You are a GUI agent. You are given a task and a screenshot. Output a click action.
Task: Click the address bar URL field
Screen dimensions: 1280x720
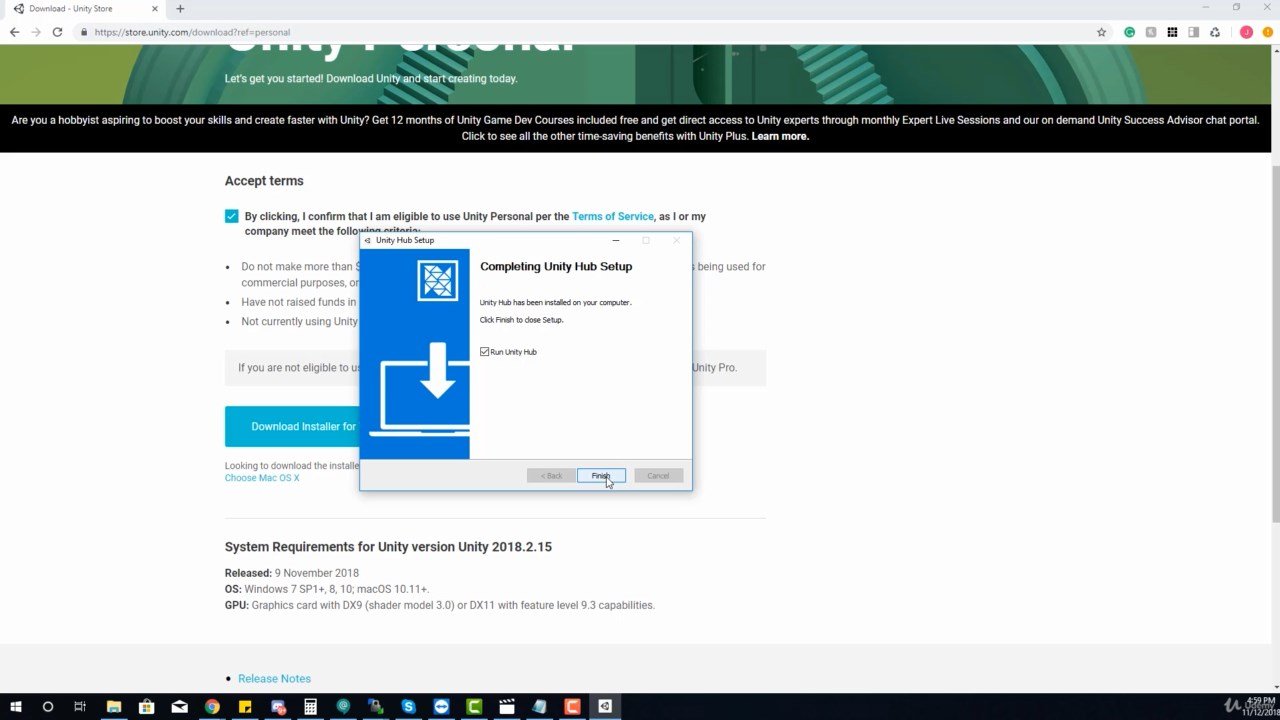point(590,32)
